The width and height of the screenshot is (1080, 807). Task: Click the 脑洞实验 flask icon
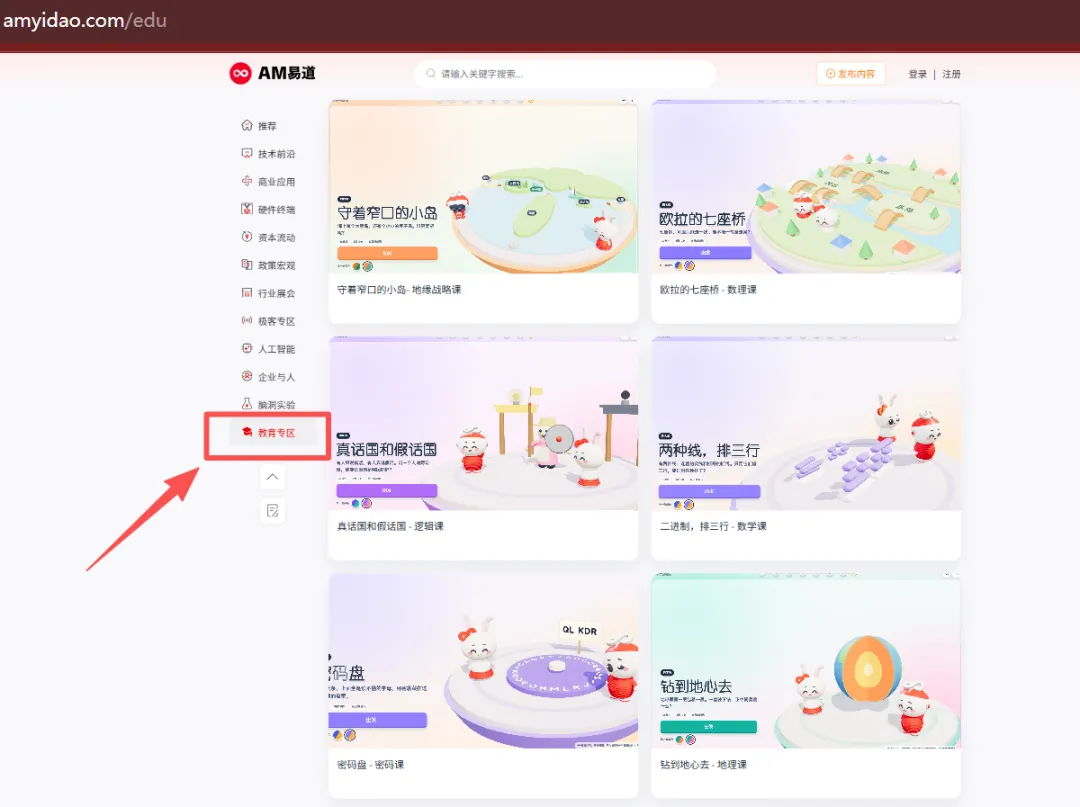[247, 404]
